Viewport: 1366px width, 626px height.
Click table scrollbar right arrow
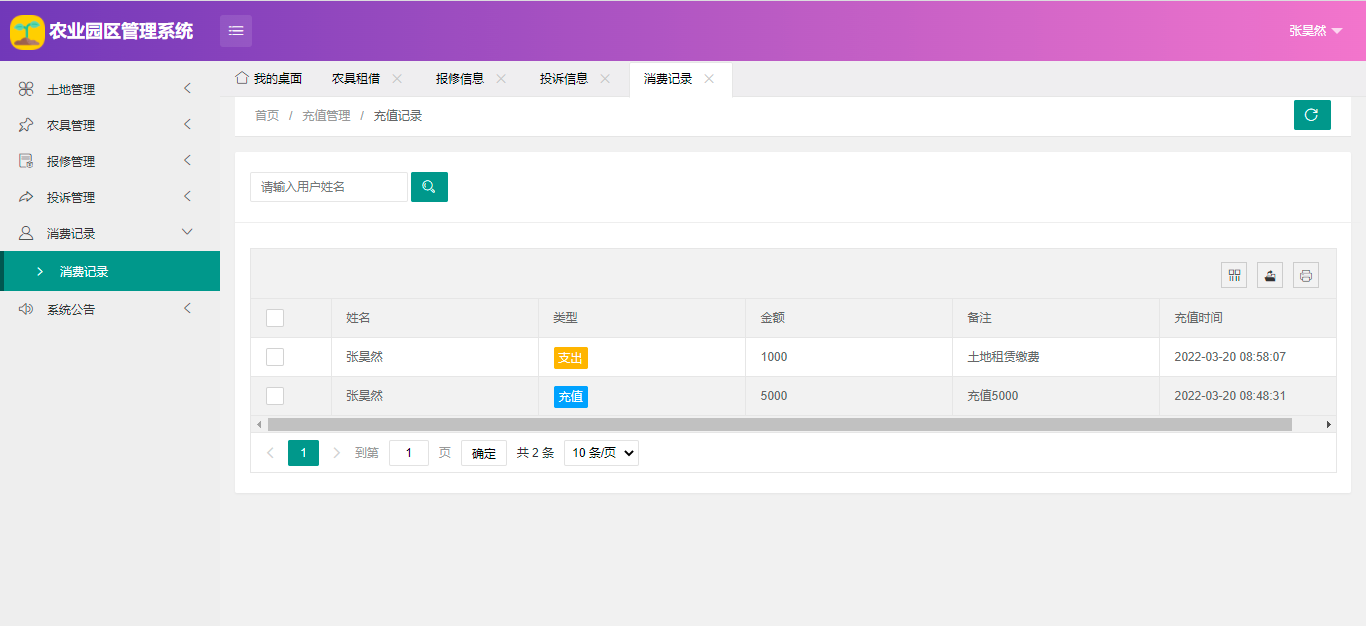click(x=1329, y=424)
